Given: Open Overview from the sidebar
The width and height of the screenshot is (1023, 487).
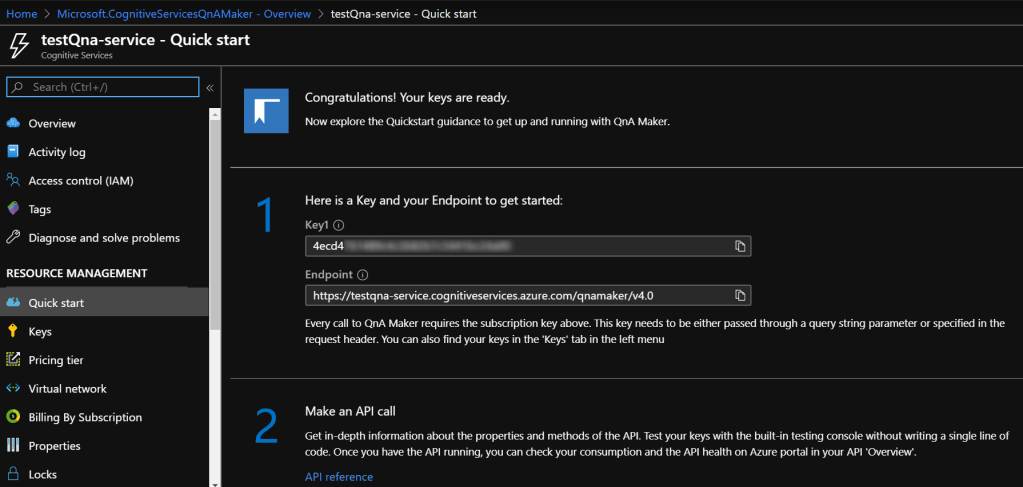Looking at the screenshot, I should [52, 124].
